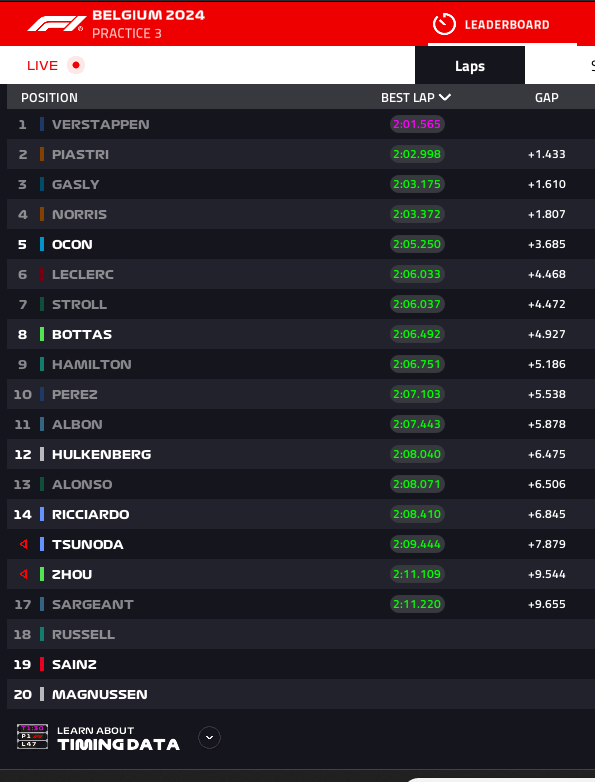The height and width of the screenshot is (782, 595).
Task: Click the Gap column header
Action: click(547, 98)
